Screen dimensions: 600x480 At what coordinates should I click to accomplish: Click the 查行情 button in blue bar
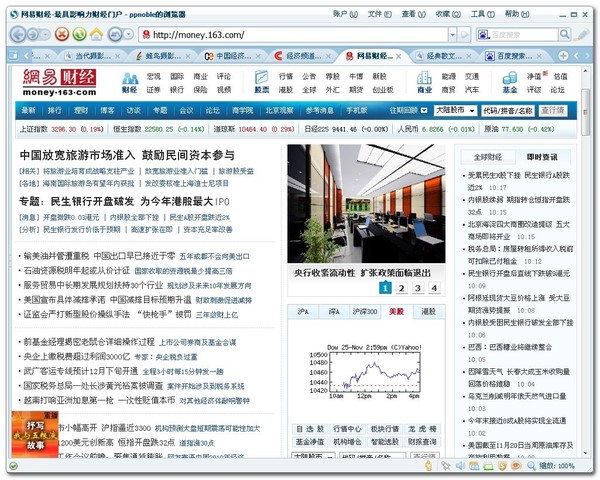pyautogui.click(x=553, y=111)
